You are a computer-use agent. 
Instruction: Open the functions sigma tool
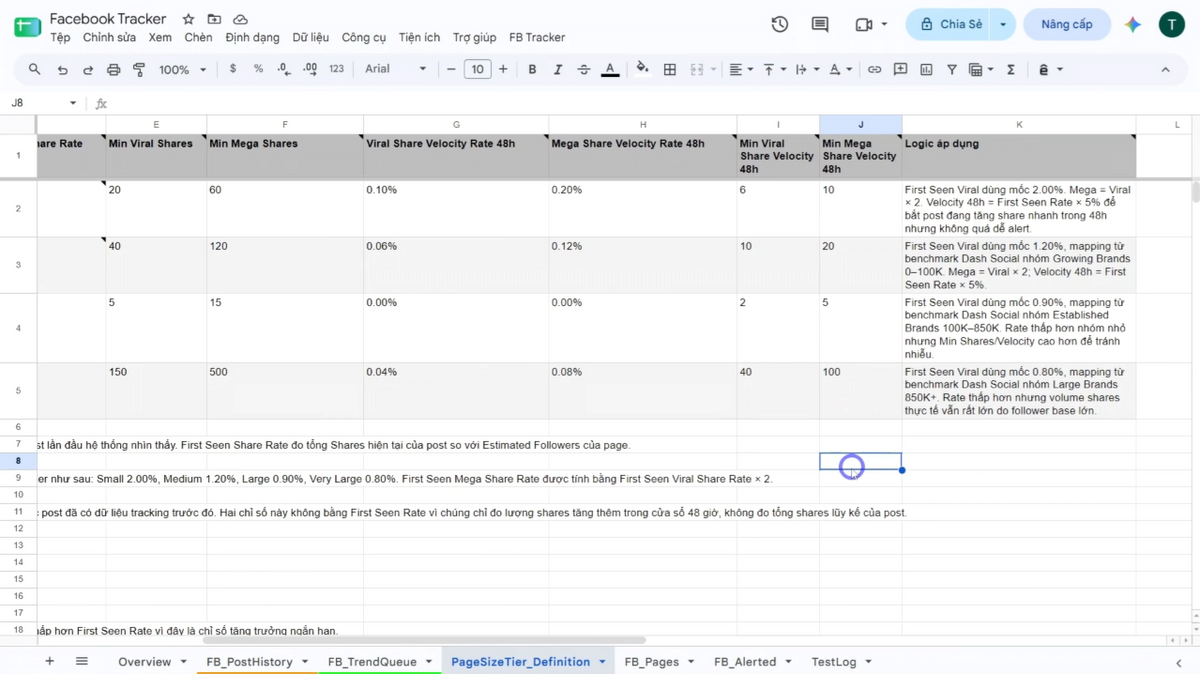1011,69
